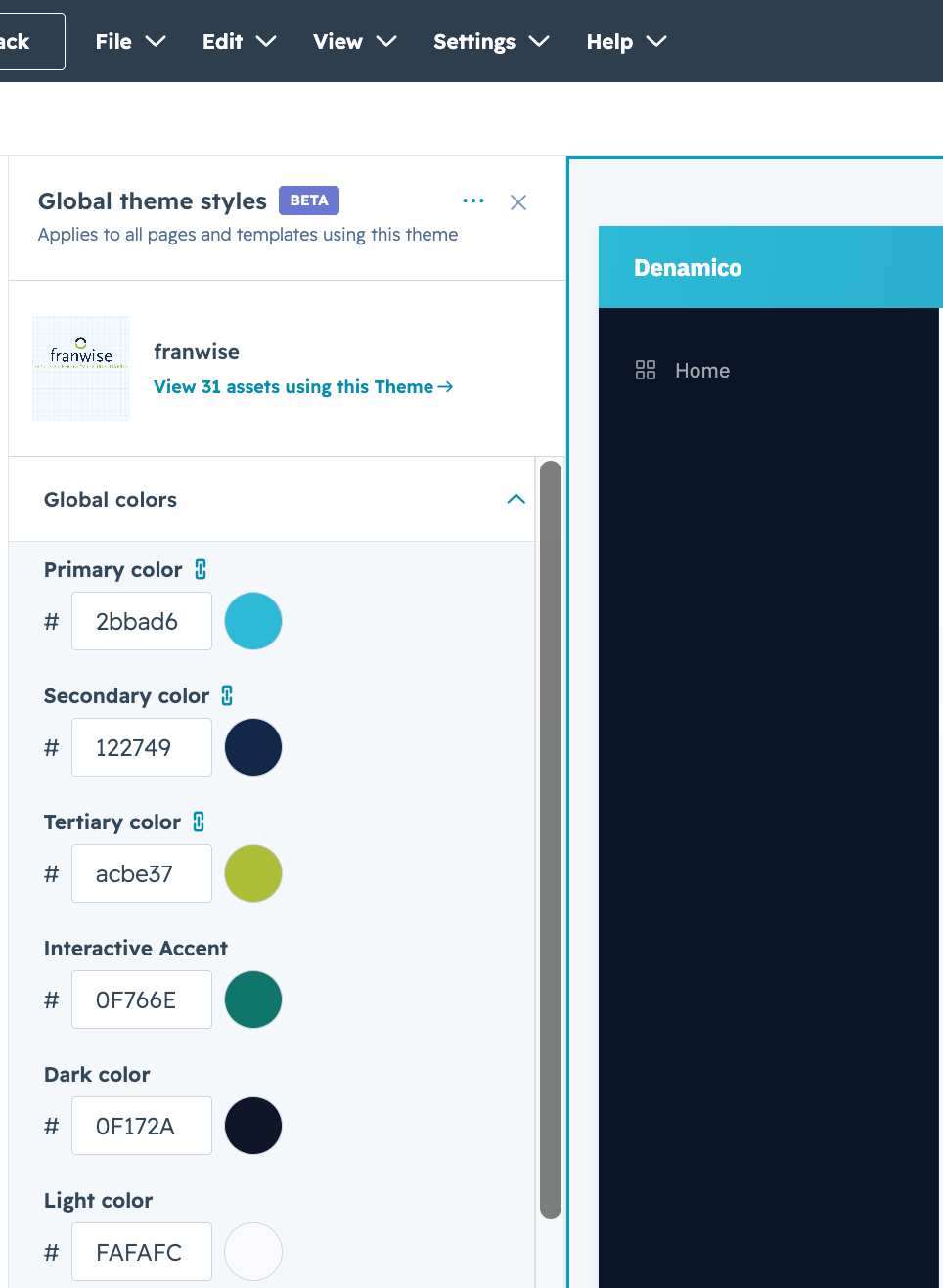Open the three-dot more options menu

[x=473, y=200]
